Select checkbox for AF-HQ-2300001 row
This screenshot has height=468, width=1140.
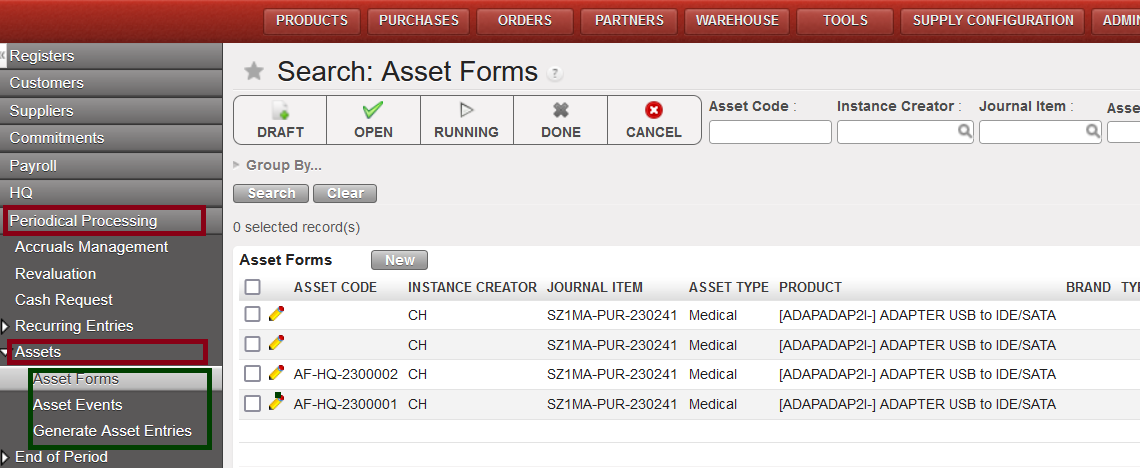click(x=252, y=404)
